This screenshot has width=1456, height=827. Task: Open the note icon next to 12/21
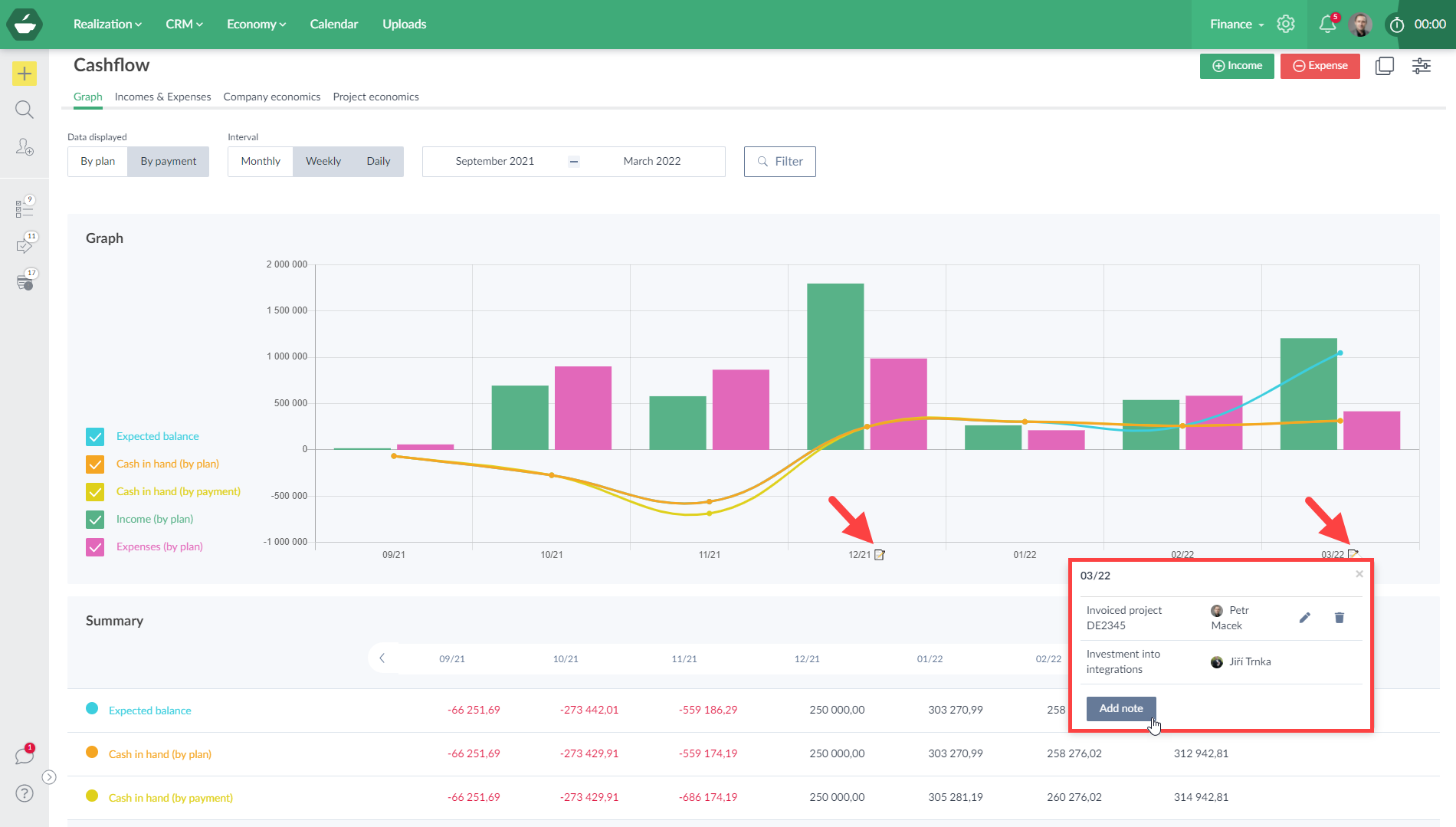(880, 555)
